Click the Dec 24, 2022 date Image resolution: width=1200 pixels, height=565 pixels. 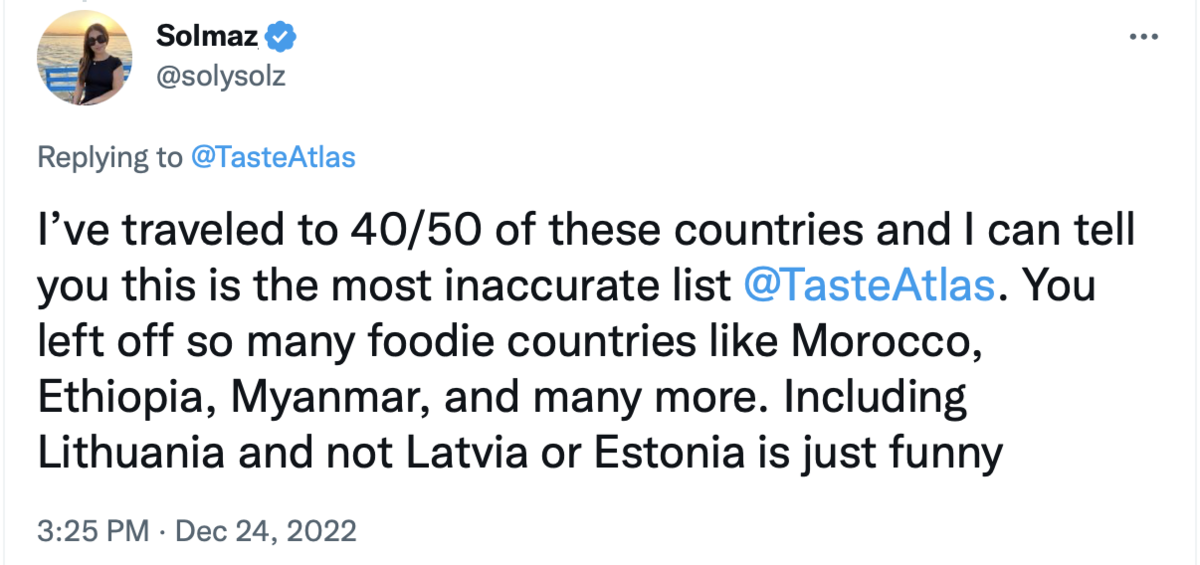click(265, 529)
